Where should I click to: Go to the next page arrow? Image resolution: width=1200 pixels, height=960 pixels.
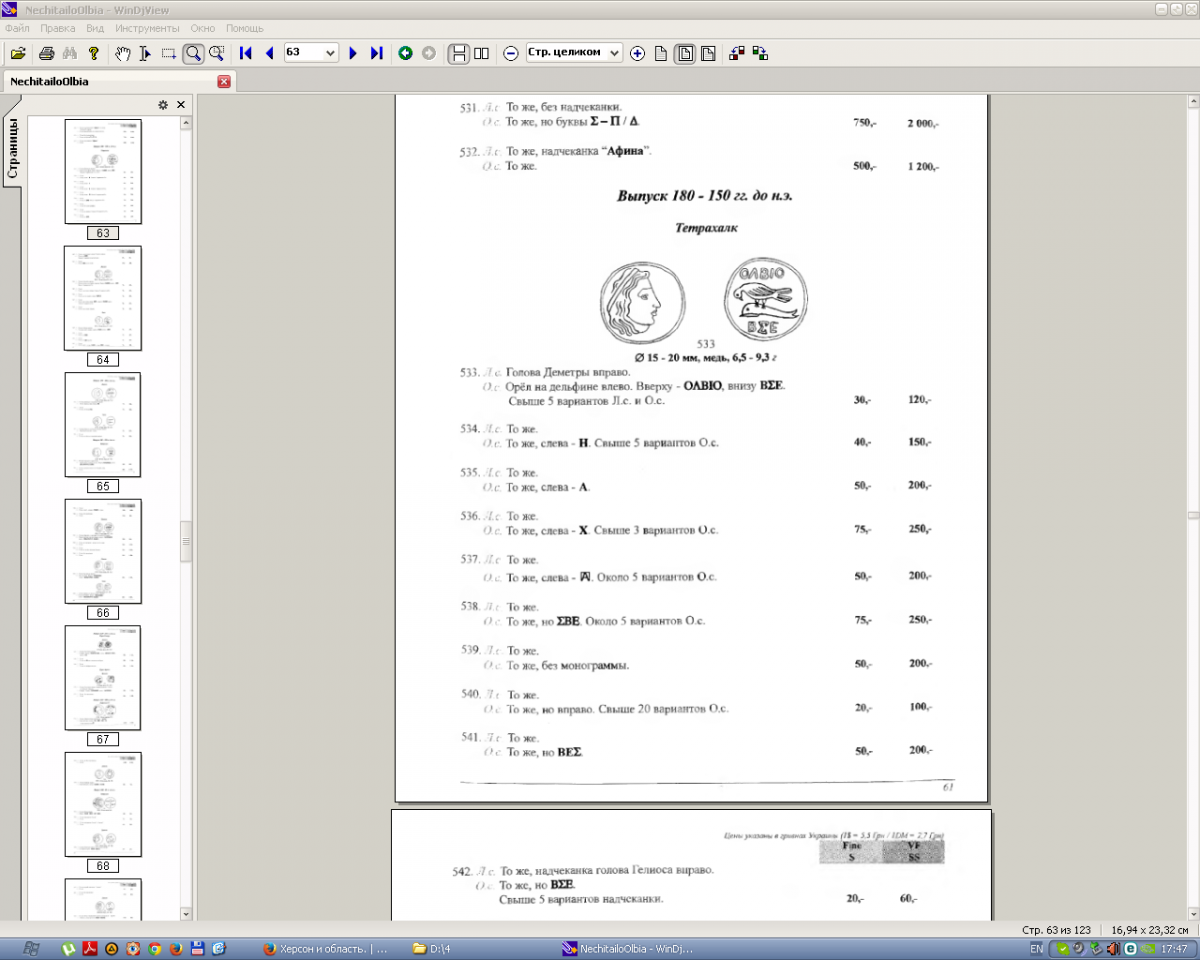[353, 53]
